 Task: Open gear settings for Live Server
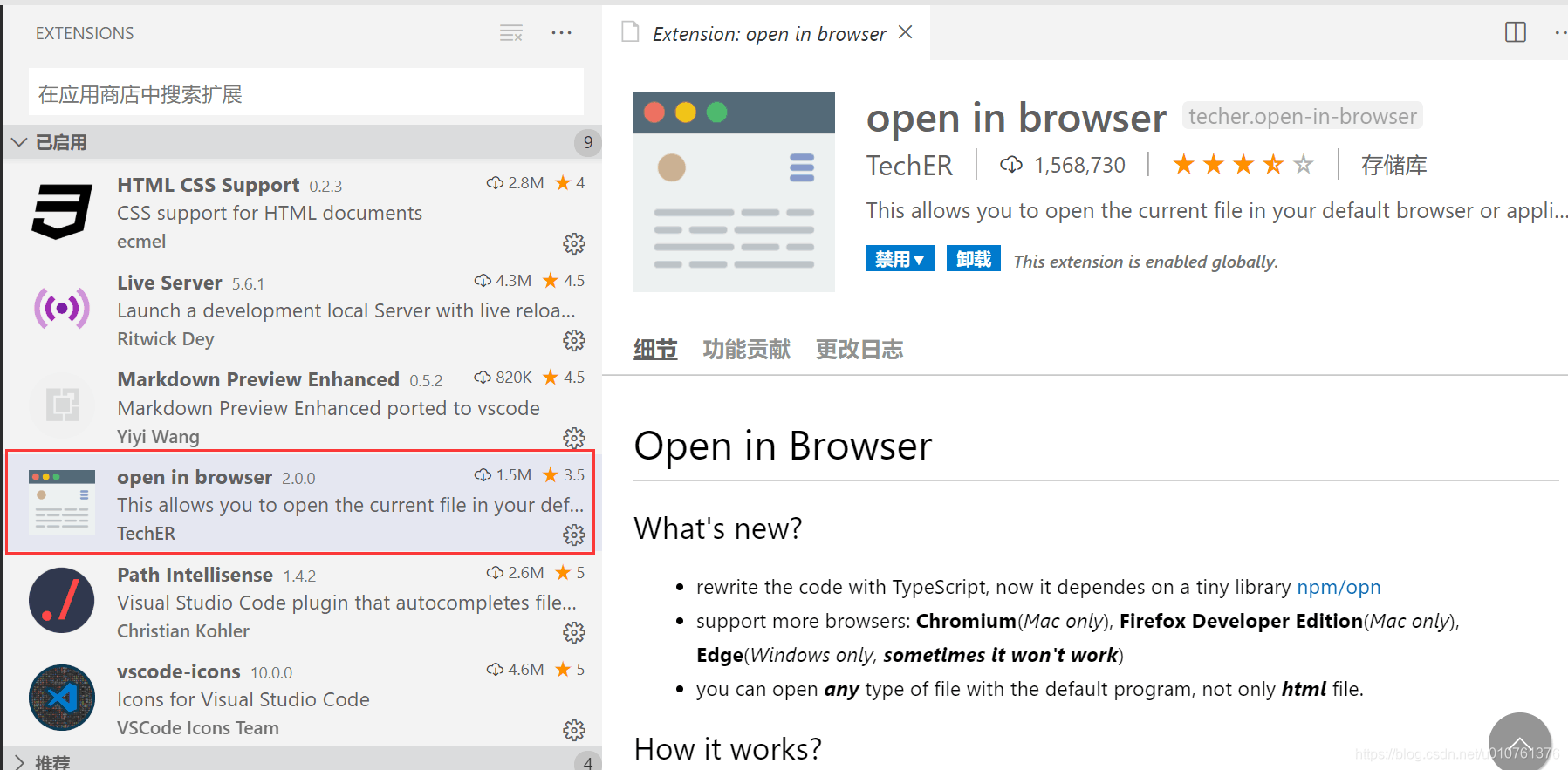(x=573, y=340)
